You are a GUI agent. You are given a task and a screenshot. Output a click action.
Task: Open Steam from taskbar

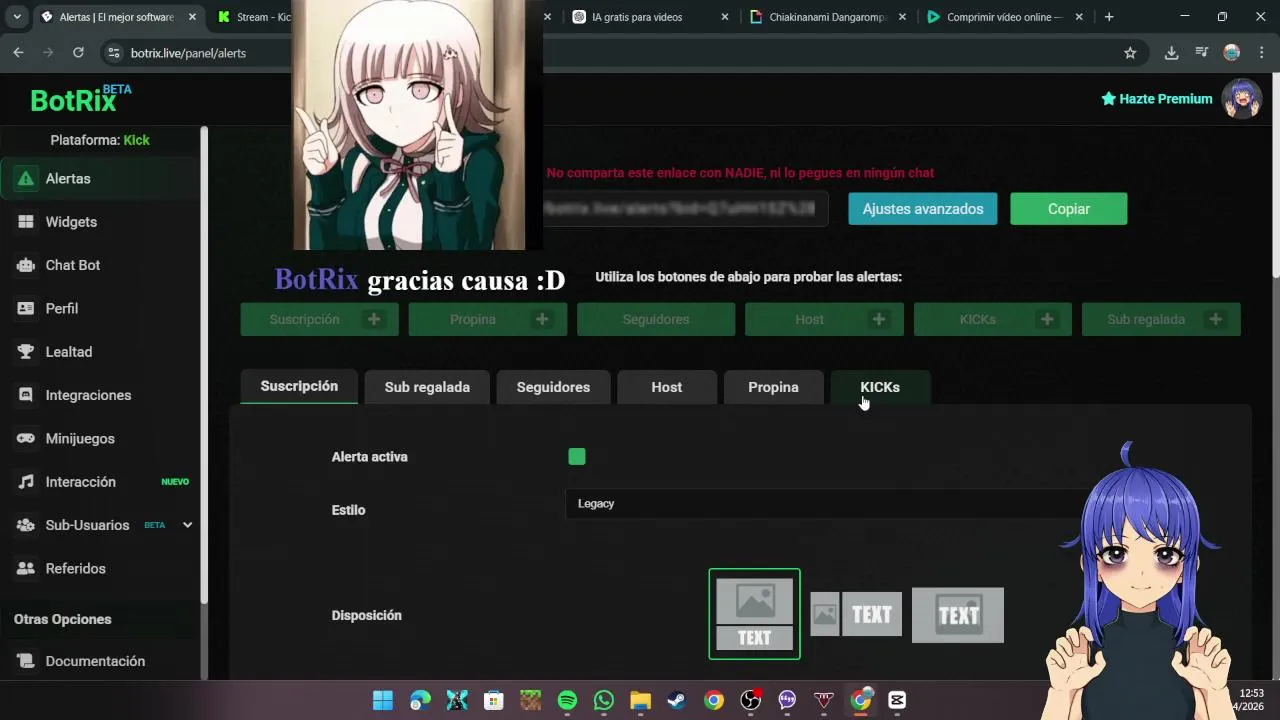click(677, 700)
